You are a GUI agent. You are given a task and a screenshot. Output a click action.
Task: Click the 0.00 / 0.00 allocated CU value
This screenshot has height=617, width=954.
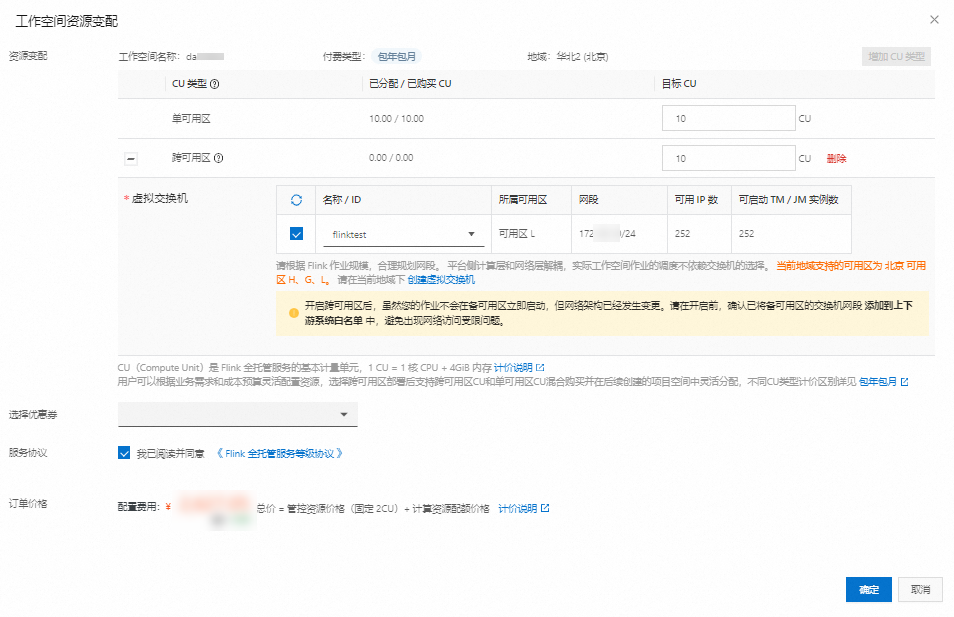click(391, 158)
